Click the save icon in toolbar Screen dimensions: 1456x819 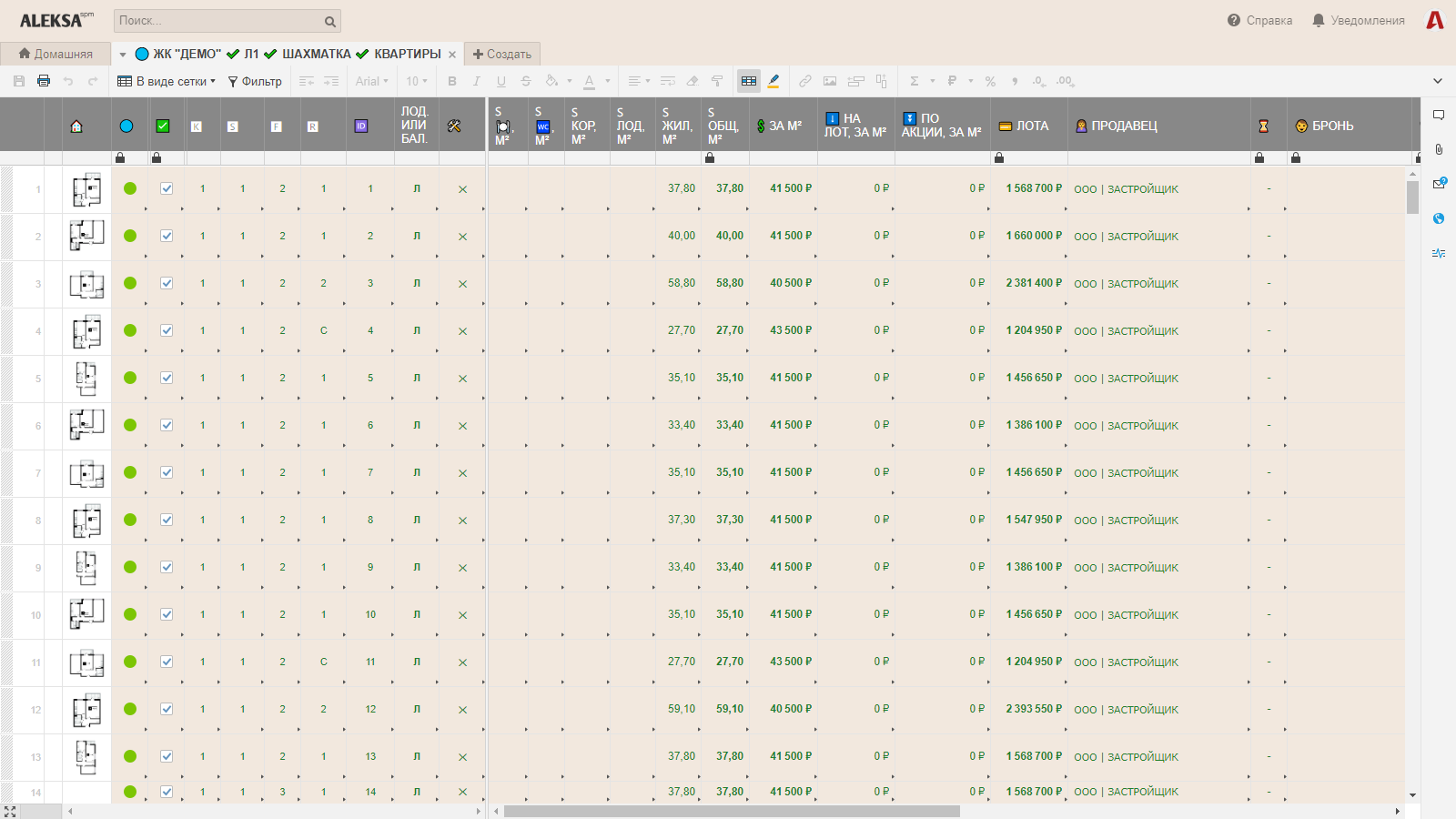tap(19, 81)
